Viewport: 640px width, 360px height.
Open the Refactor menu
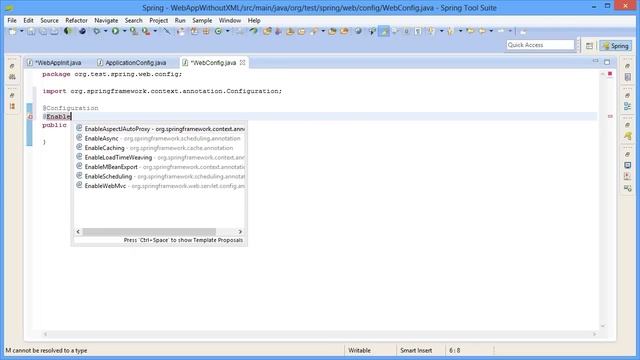(x=76, y=20)
